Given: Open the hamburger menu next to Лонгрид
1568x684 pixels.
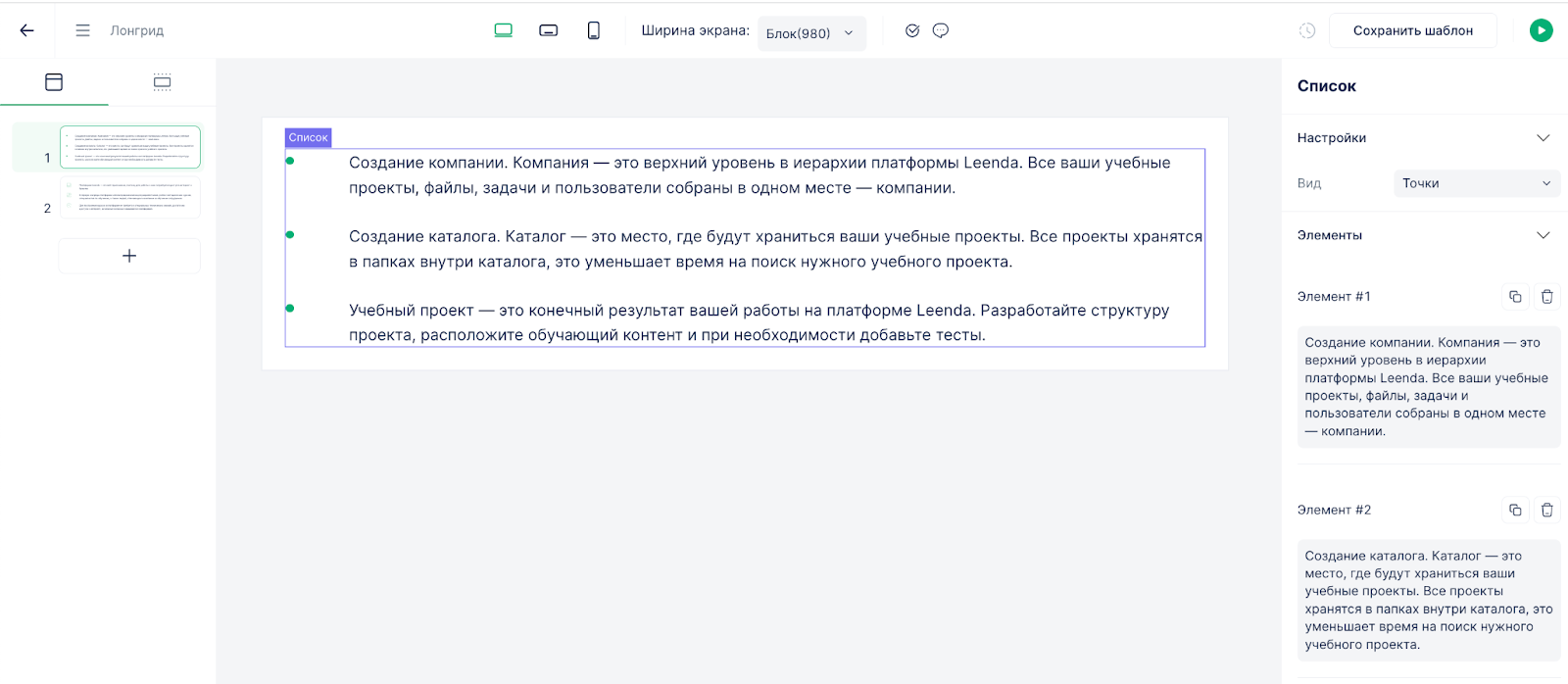Looking at the screenshot, I should point(83,30).
